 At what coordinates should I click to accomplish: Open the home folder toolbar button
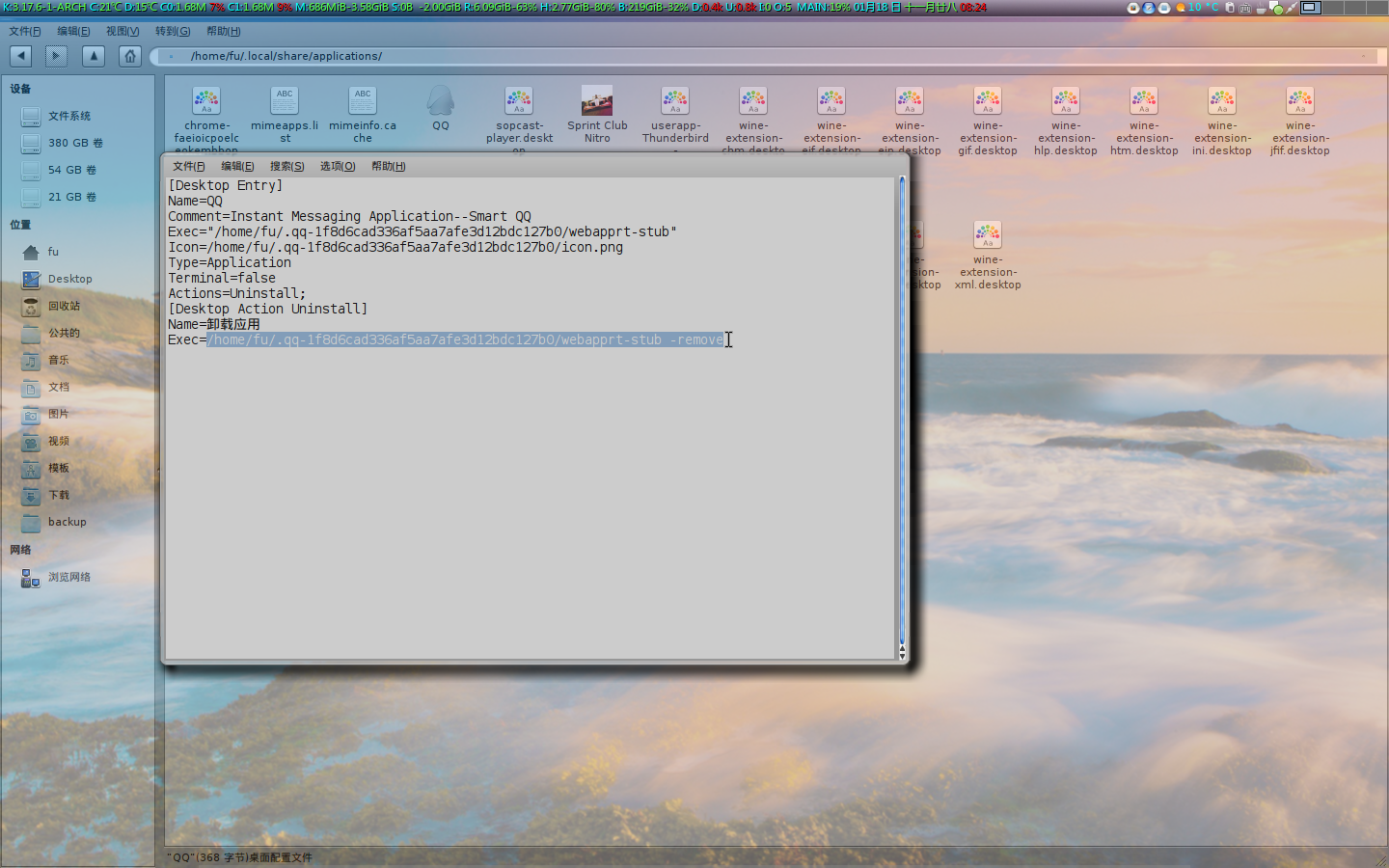[130, 56]
